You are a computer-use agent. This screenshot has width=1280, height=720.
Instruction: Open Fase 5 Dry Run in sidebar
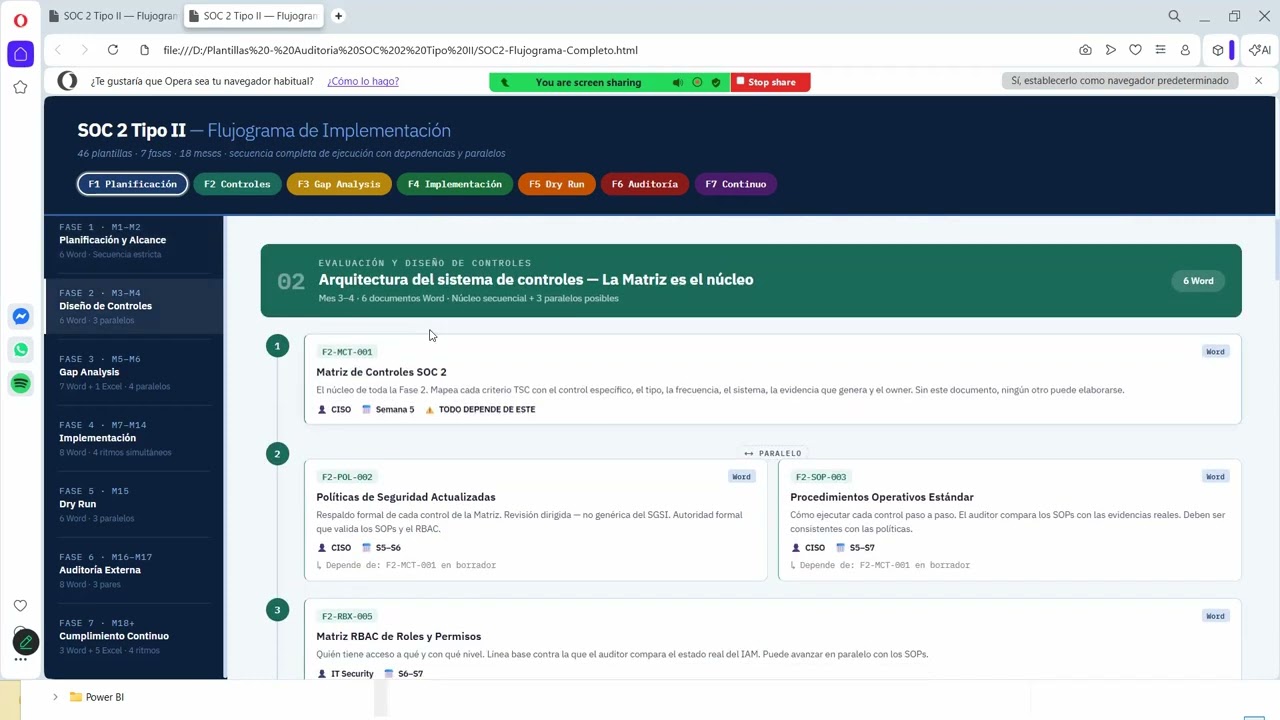pyautogui.click(x=134, y=504)
